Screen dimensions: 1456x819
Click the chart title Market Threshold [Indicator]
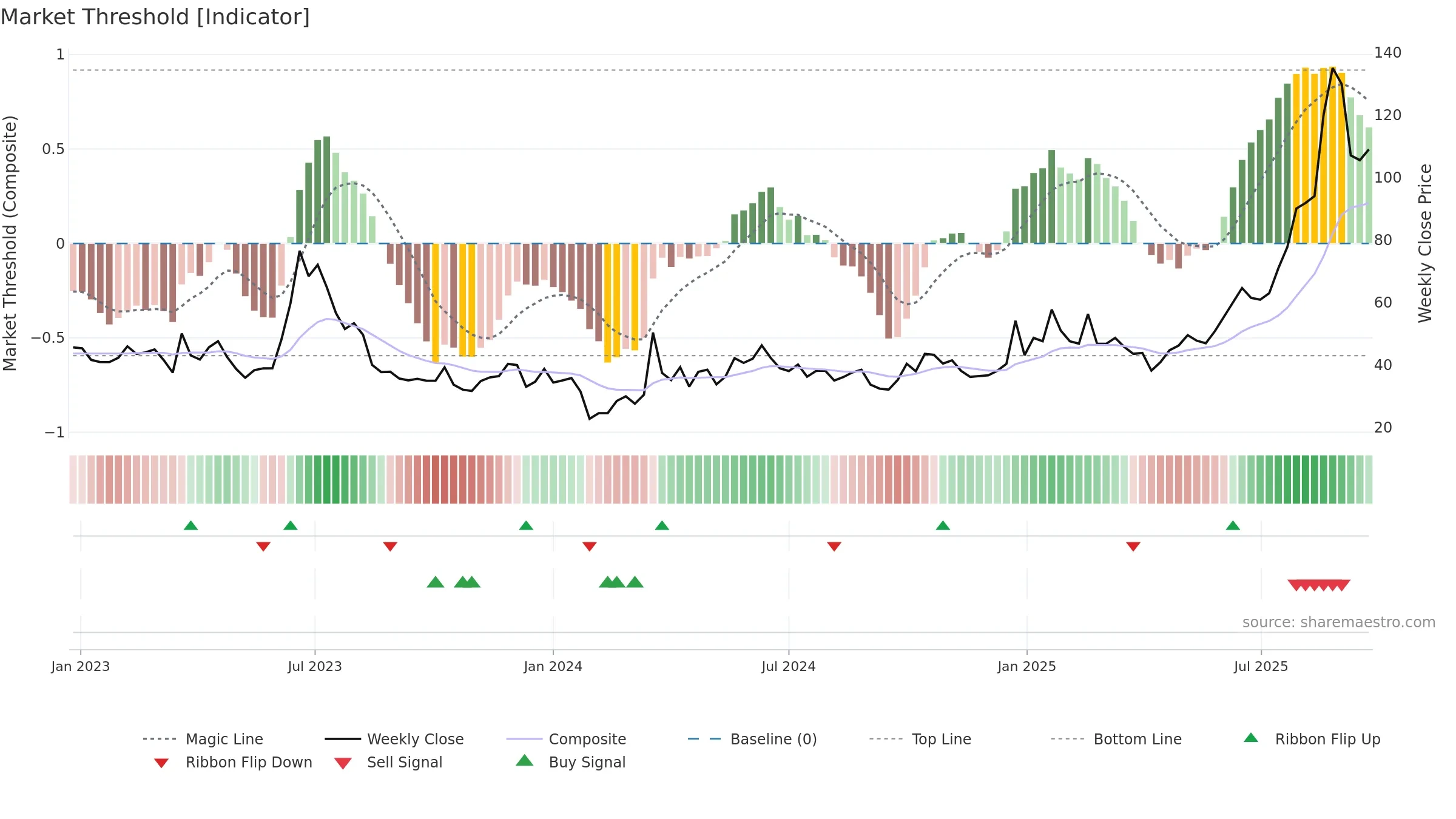155,17
